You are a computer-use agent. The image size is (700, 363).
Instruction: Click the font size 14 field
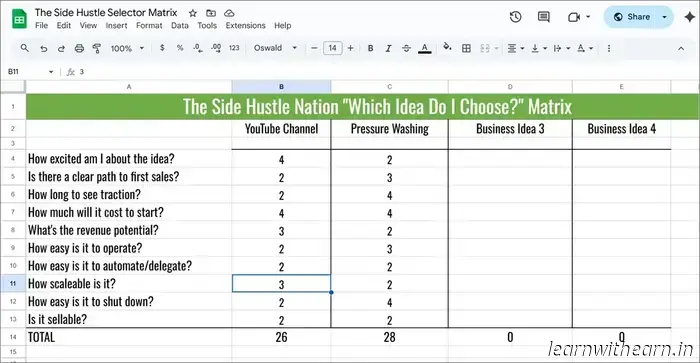pos(333,48)
